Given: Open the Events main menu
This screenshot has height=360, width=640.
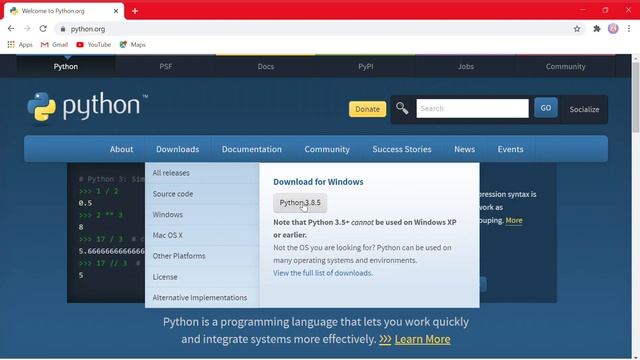Looking at the screenshot, I should [x=510, y=149].
